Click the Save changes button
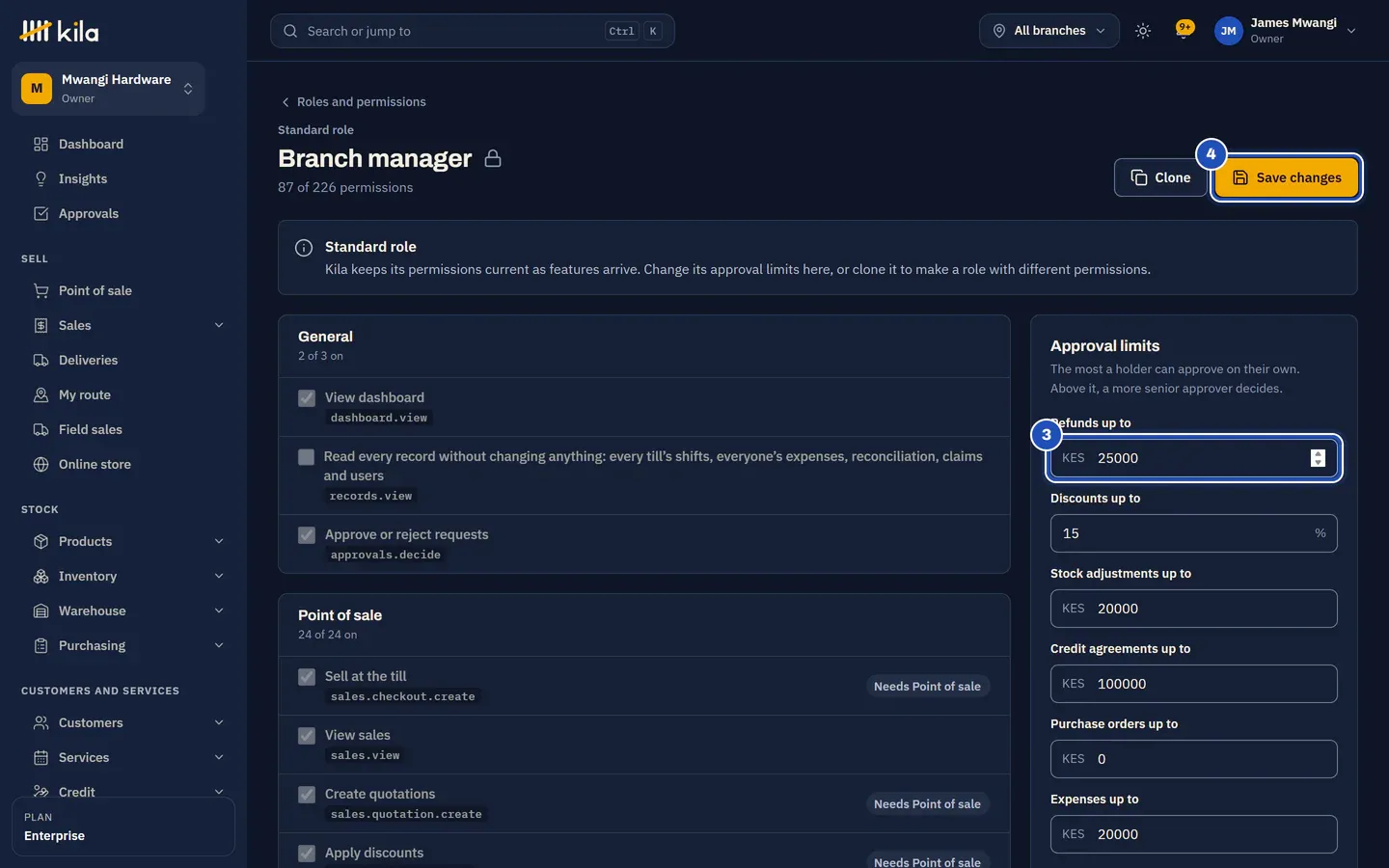 click(1287, 177)
